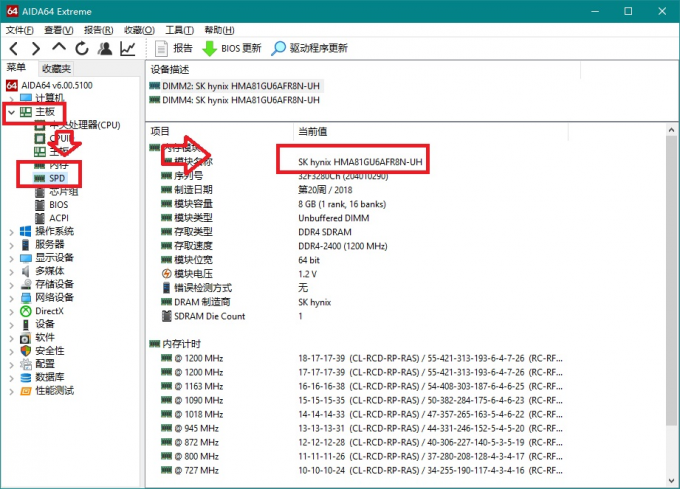Go up one level with the Up arrow
This screenshot has height=489, width=680.
(59, 48)
